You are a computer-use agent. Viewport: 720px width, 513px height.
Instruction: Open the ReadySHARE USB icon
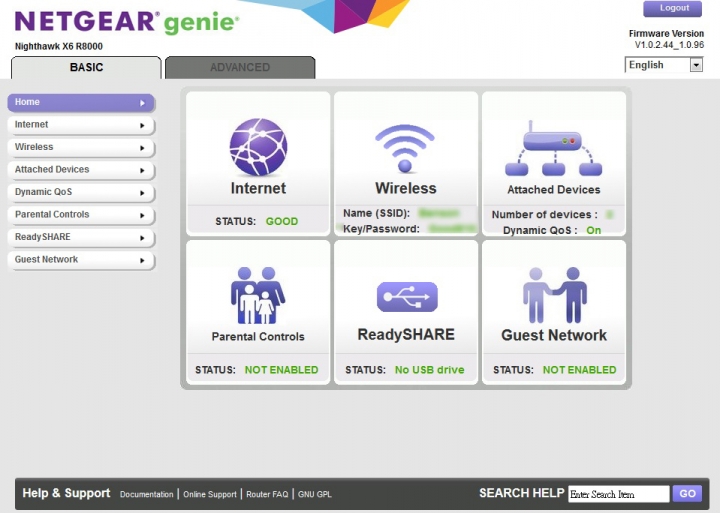click(x=407, y=297)
